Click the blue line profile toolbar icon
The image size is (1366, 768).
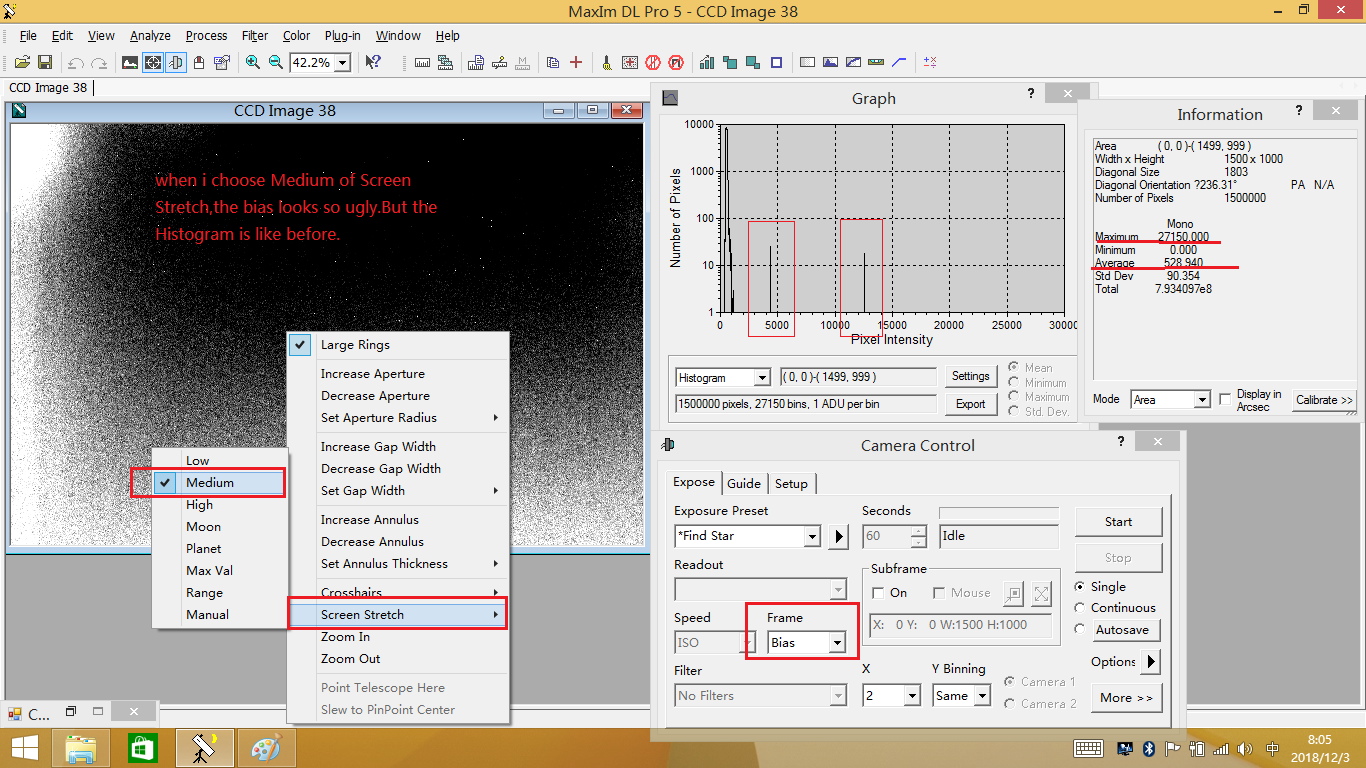[x=899, y=62]
